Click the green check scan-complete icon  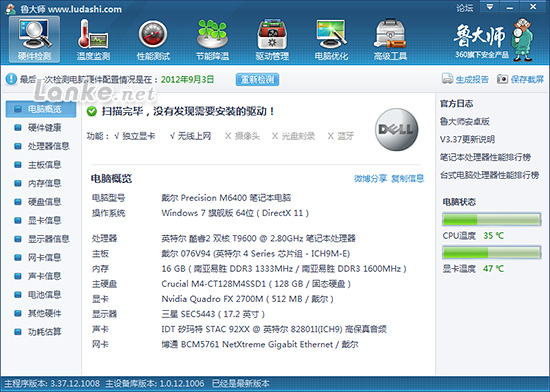tap(92, 111)
